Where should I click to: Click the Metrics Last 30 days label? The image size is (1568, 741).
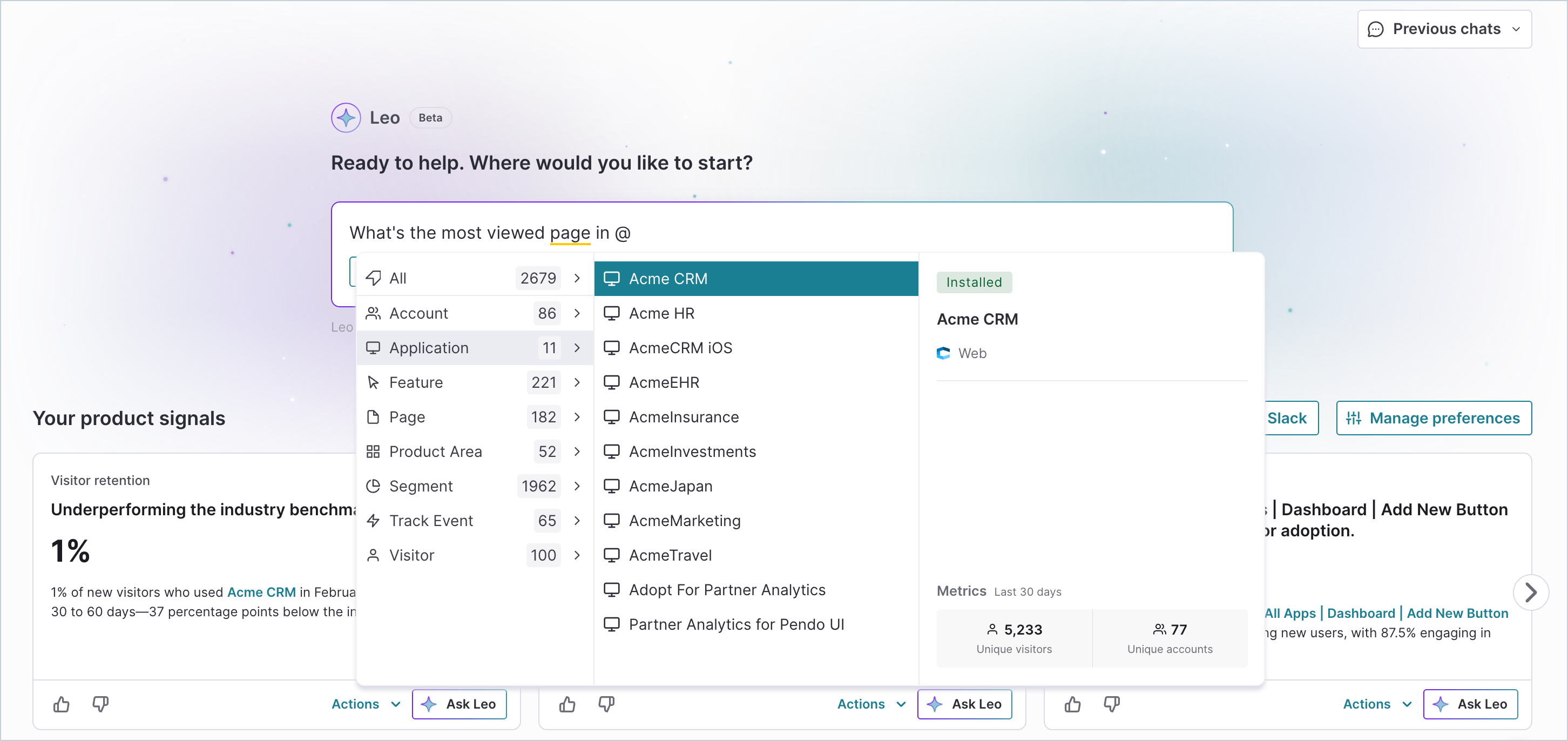coord(999,591)
